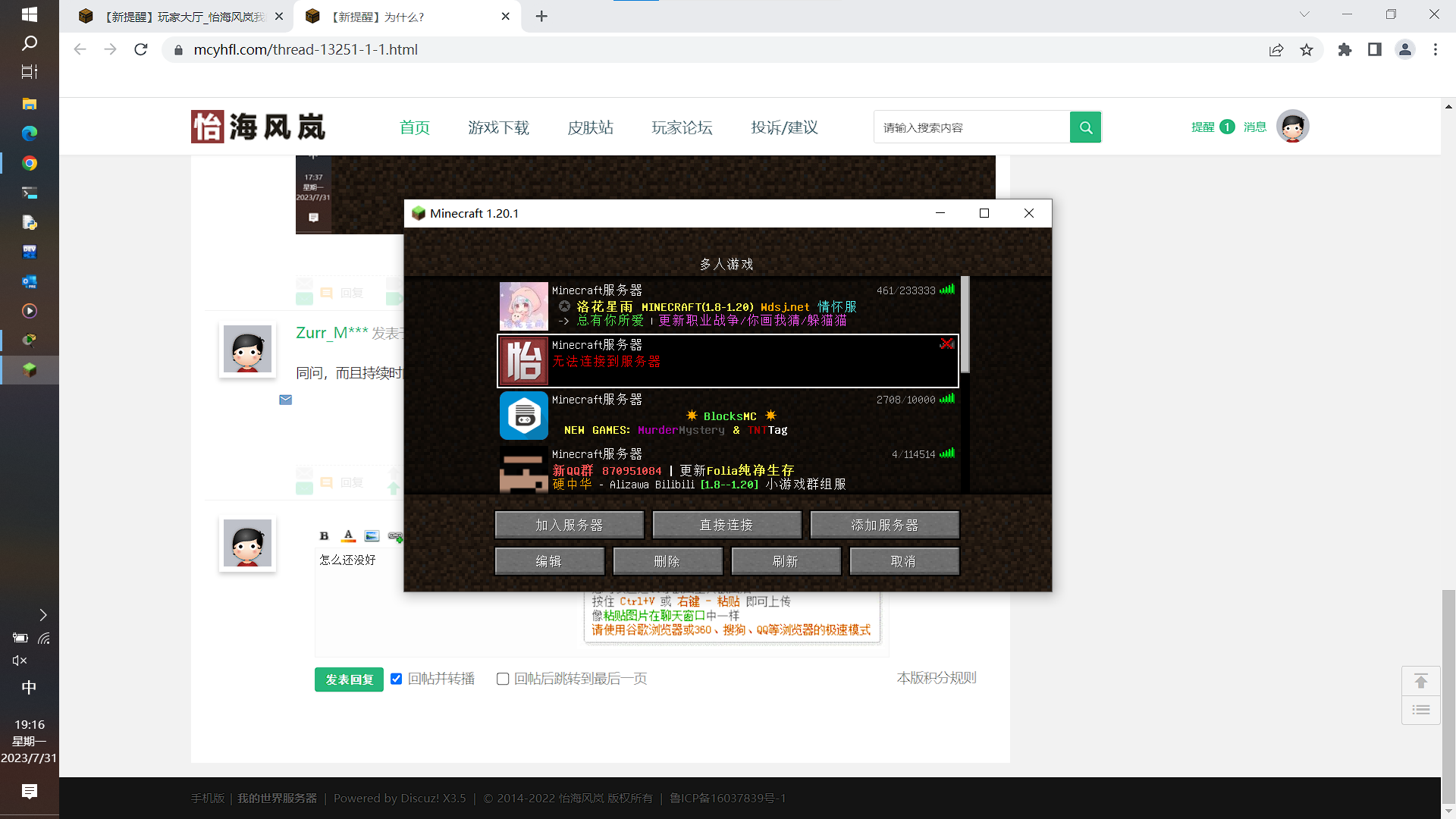Check the 回帖后跳转到最后一页 checkbox
Viewport: 1456px width, 819px height.
502,679
